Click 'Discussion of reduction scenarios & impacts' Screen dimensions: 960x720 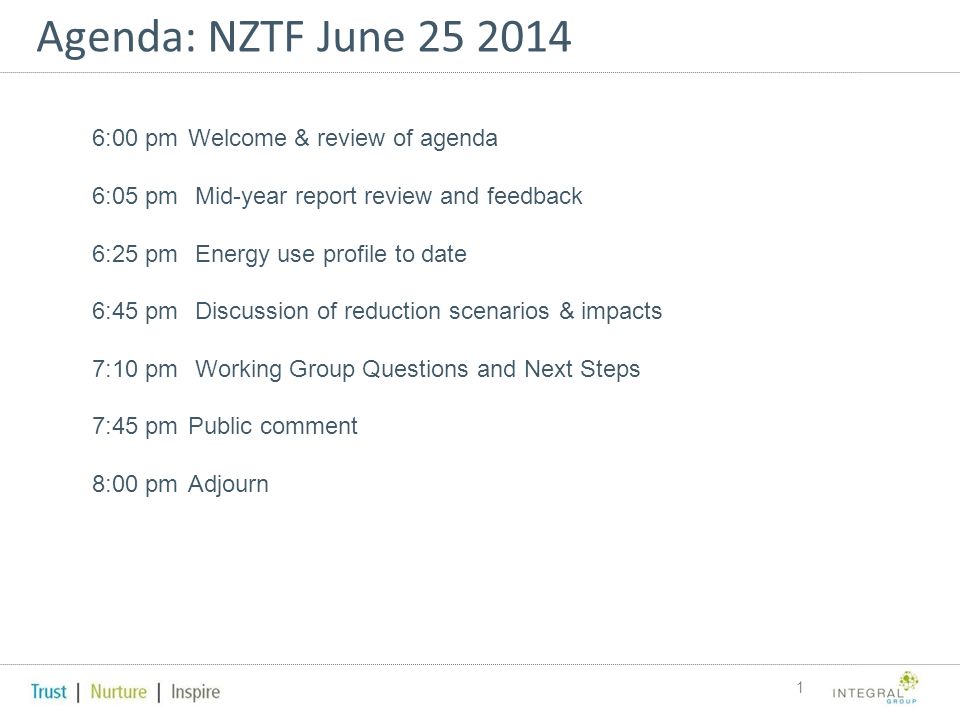click(429, 312)
